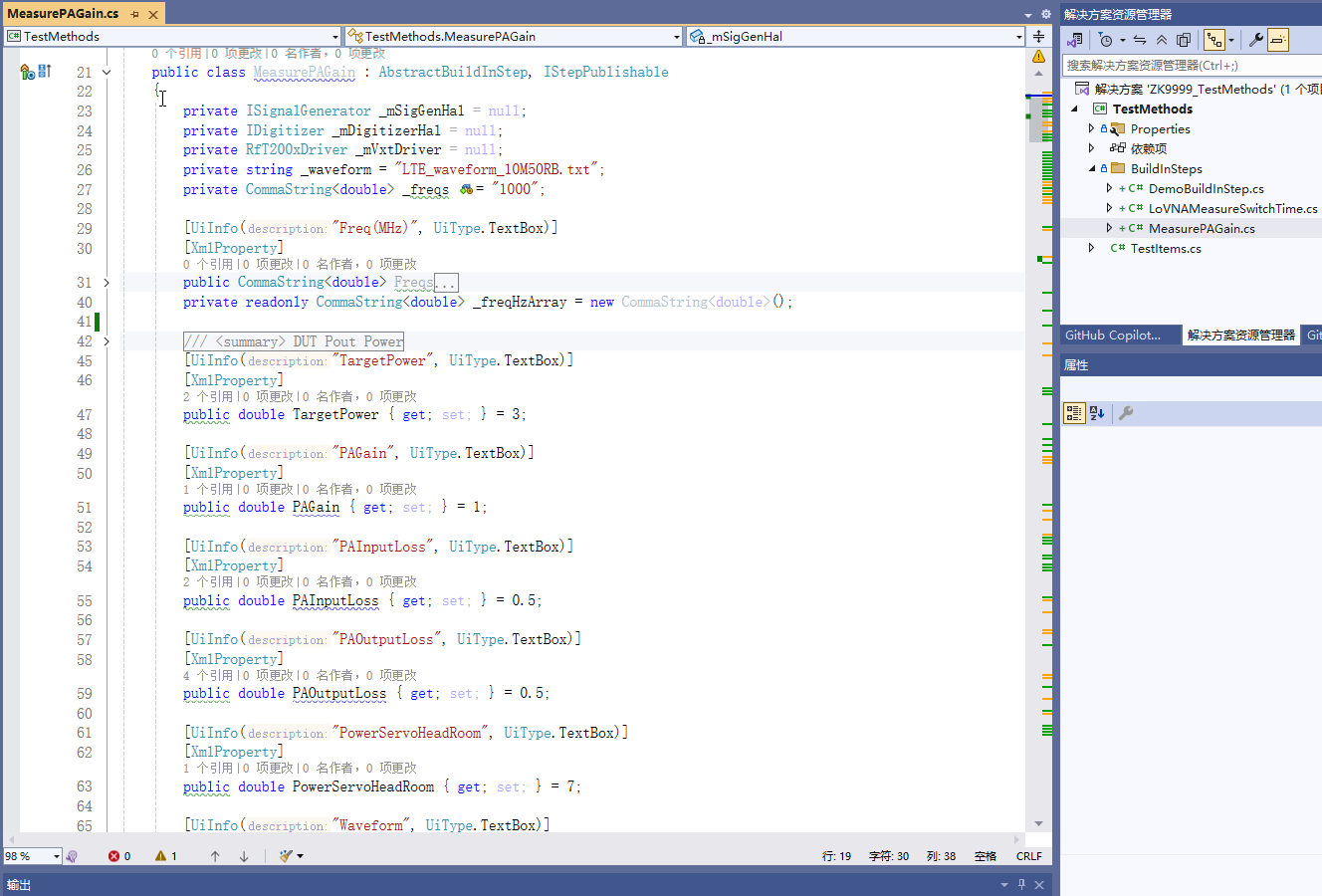Collapse all with the double-chevron icon

tap(1162, 40)
